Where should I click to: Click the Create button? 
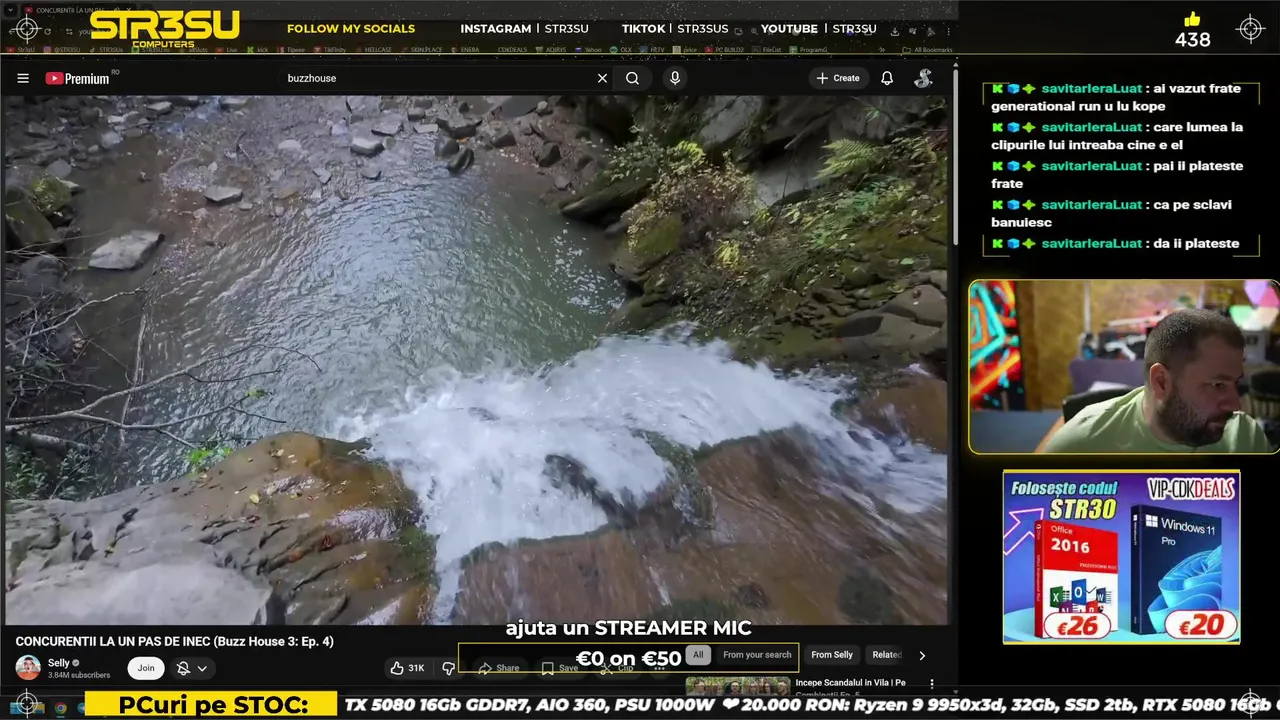coord(838,78)
